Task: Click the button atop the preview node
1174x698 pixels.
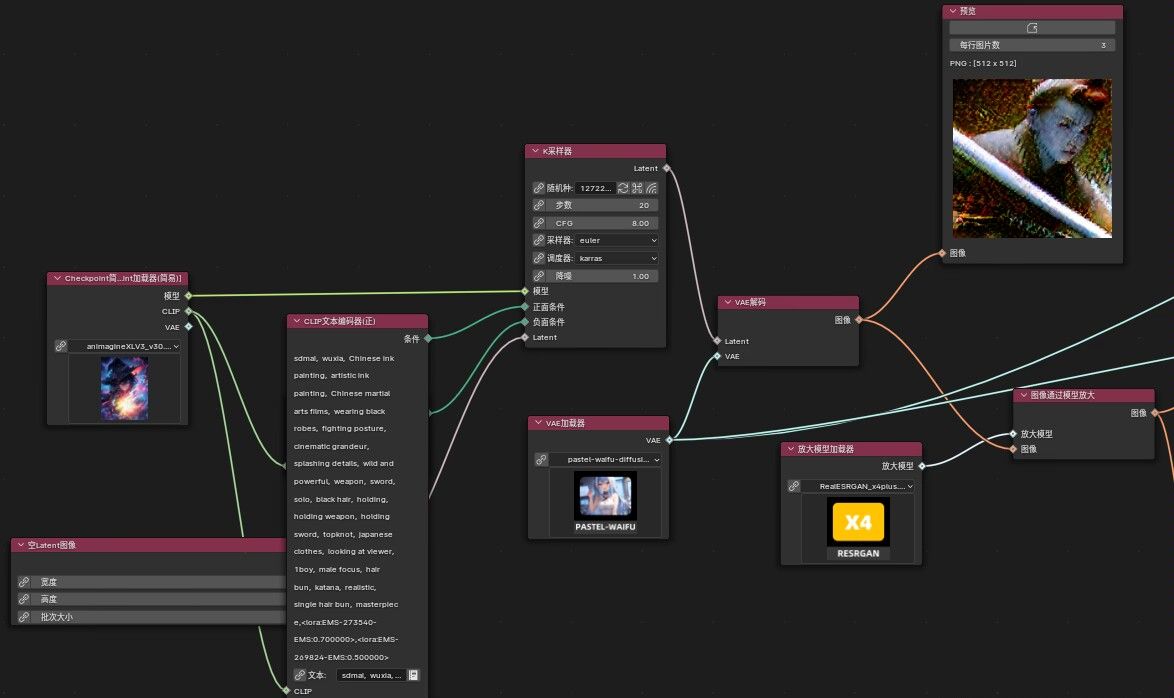Action: pos(1032,28)
